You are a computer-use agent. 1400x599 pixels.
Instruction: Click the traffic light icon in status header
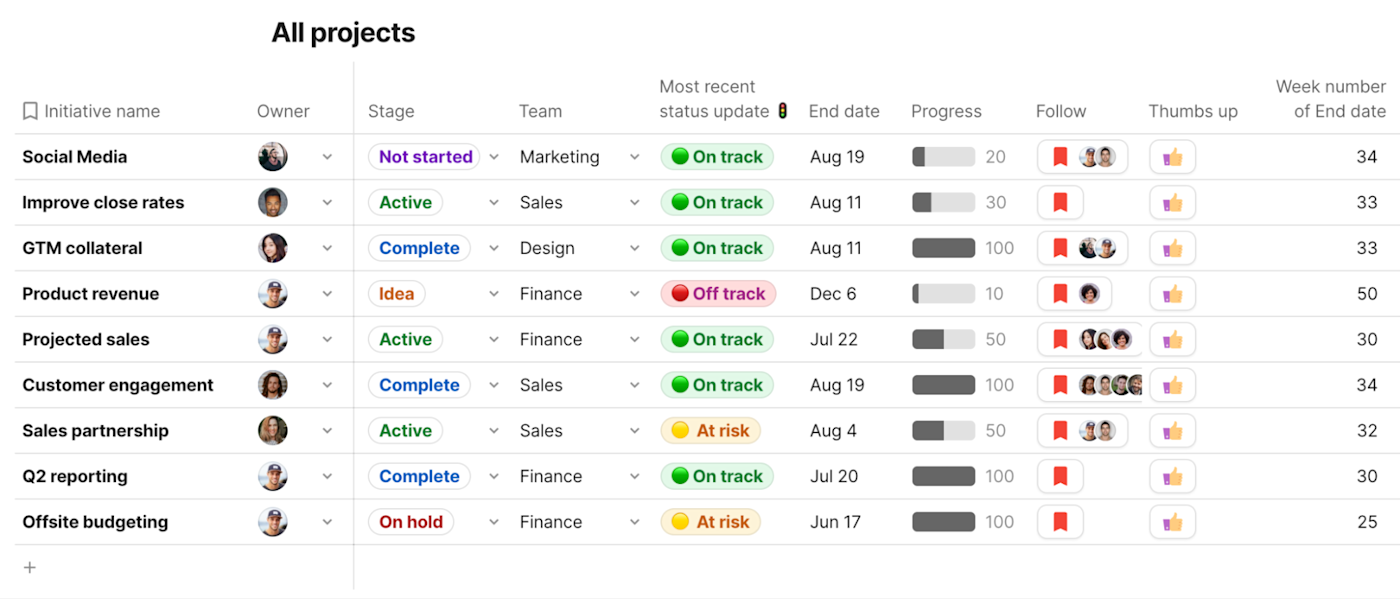(783, 111)
